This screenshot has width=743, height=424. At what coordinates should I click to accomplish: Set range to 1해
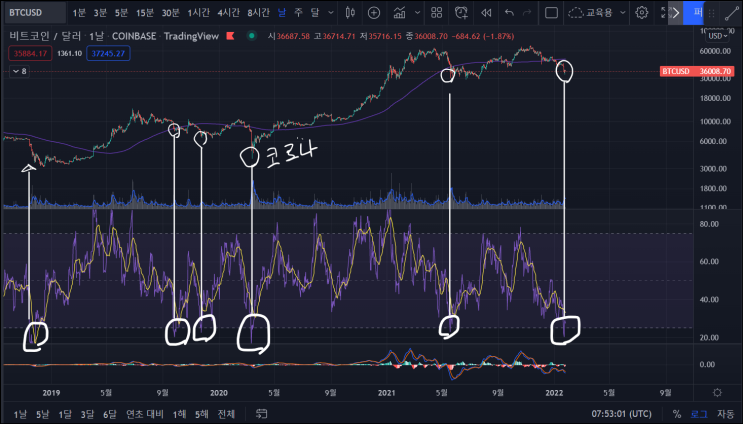[x=179, y=414]
